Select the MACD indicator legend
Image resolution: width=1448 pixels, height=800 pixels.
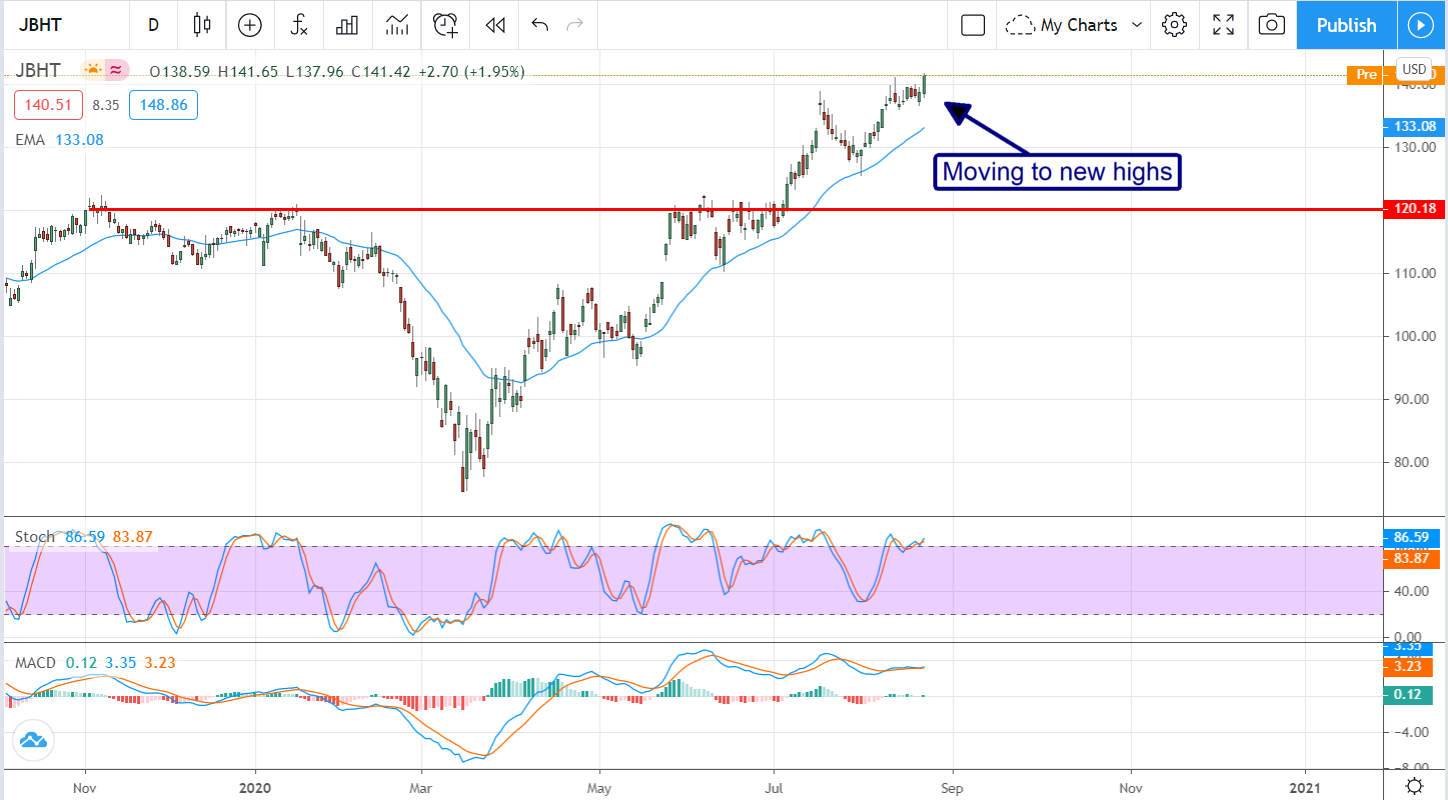[x=36, y=662]
